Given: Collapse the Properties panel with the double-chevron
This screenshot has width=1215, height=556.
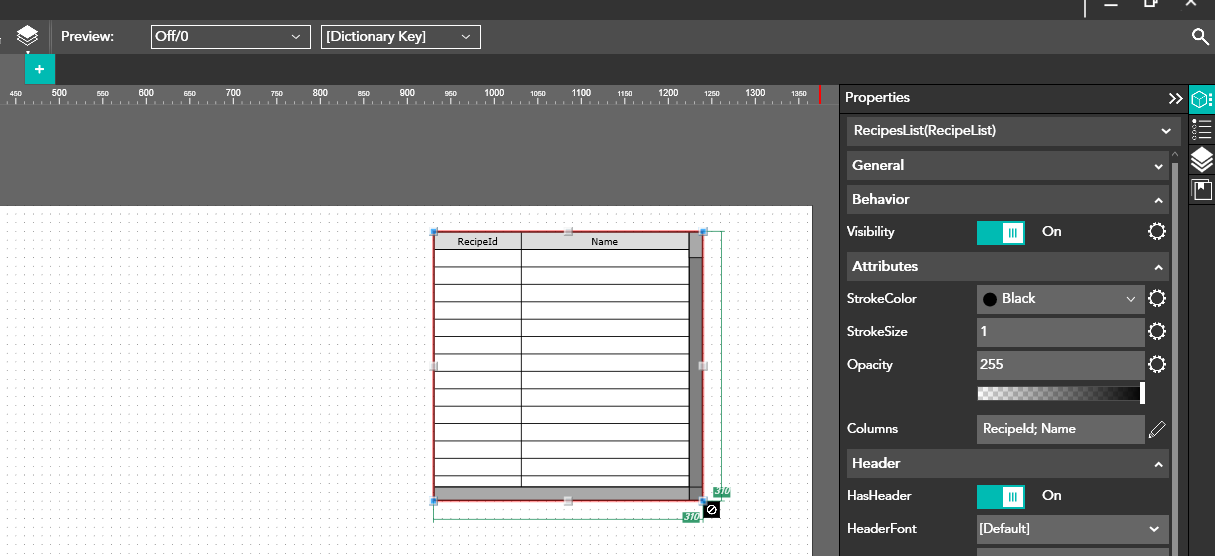Looking at the screenshot, I should [1175, 98].
